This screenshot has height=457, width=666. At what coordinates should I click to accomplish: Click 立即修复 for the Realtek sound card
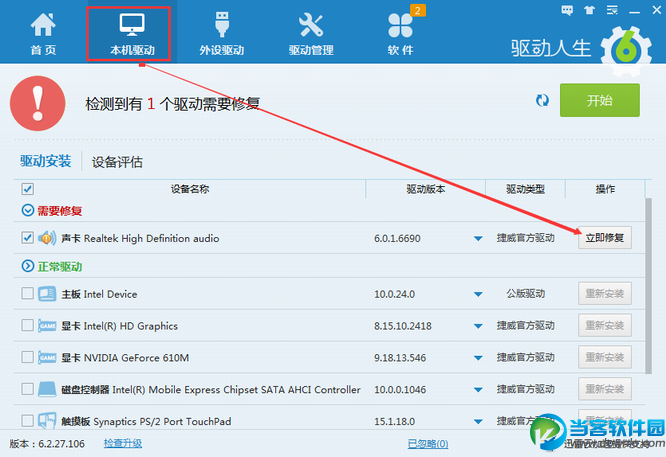coord(604,238)
